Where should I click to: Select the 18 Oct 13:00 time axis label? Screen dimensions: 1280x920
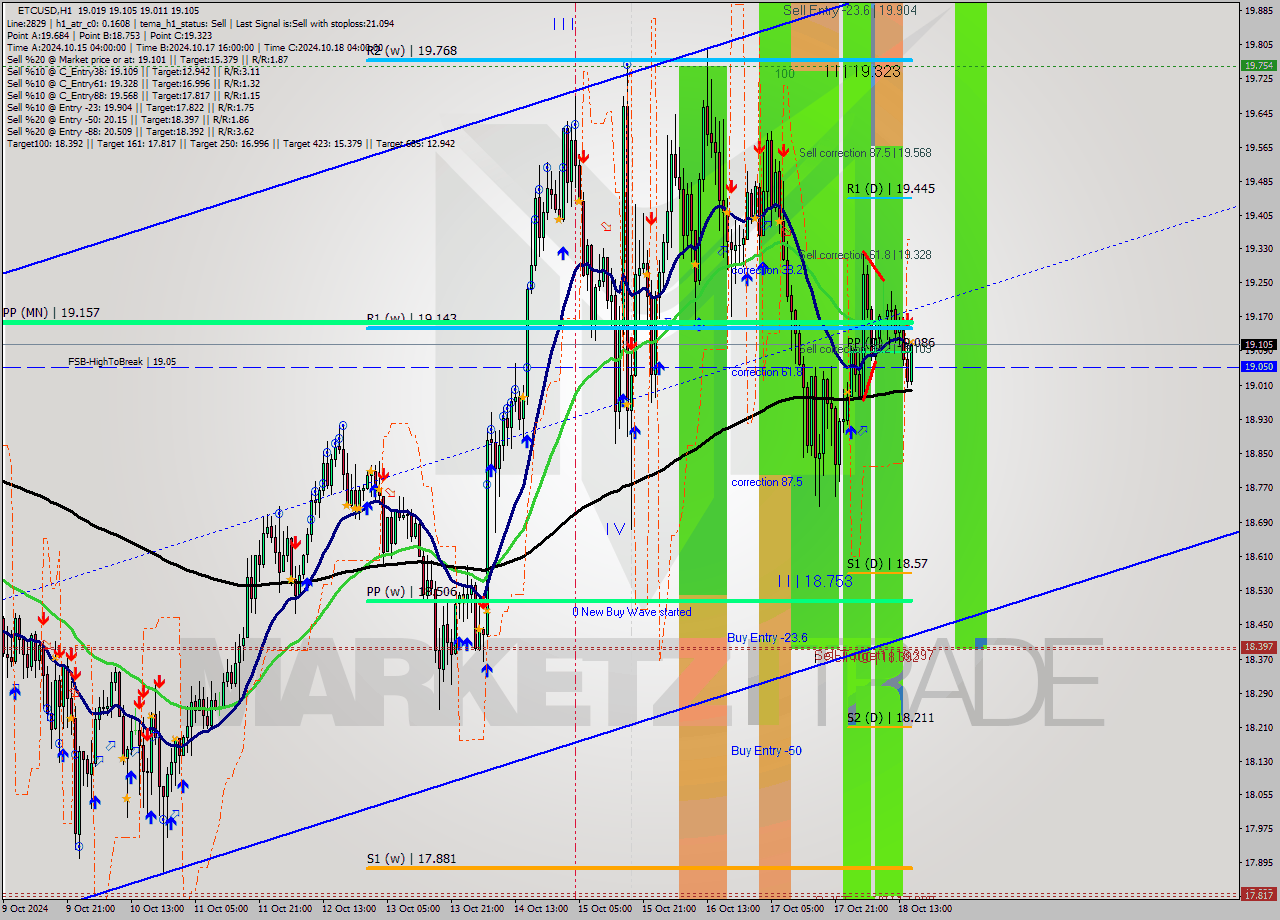(x=925, y=909)
